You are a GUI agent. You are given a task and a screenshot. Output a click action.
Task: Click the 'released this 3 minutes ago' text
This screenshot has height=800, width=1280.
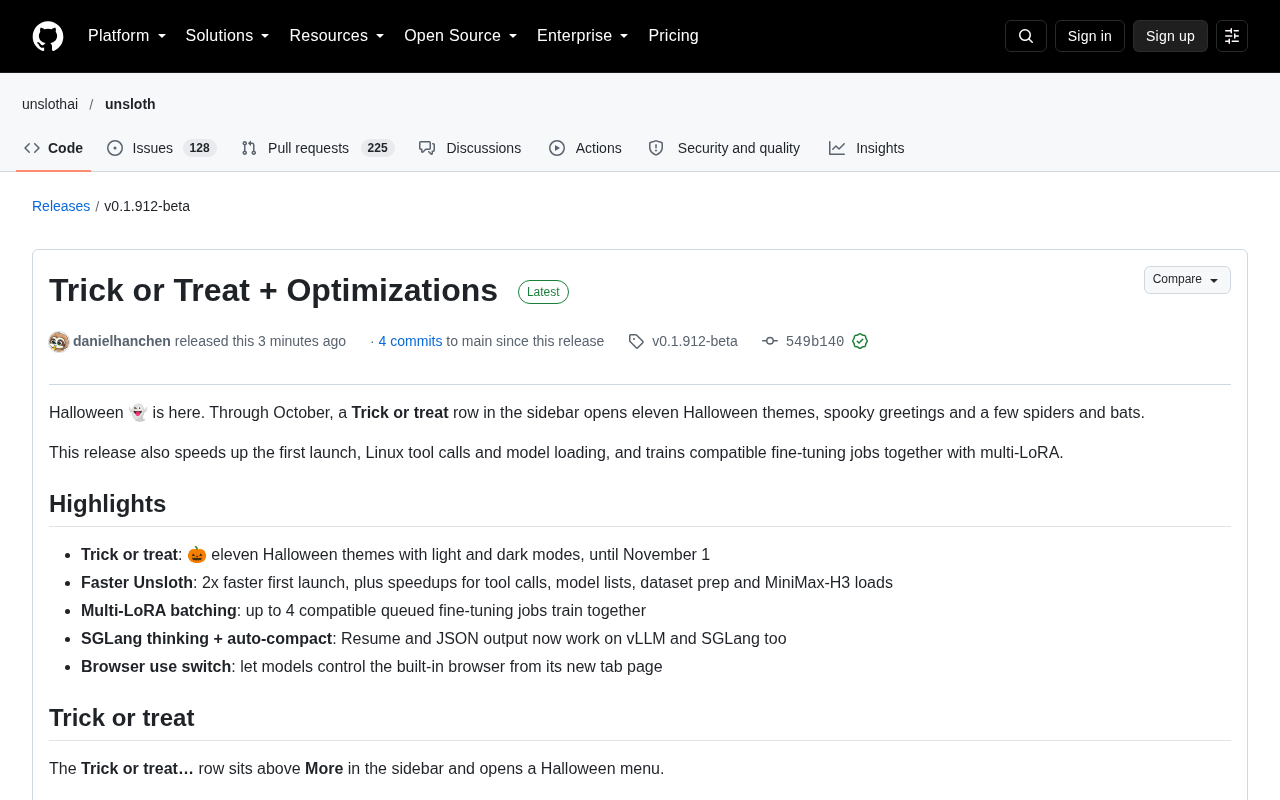pos(260,341)
